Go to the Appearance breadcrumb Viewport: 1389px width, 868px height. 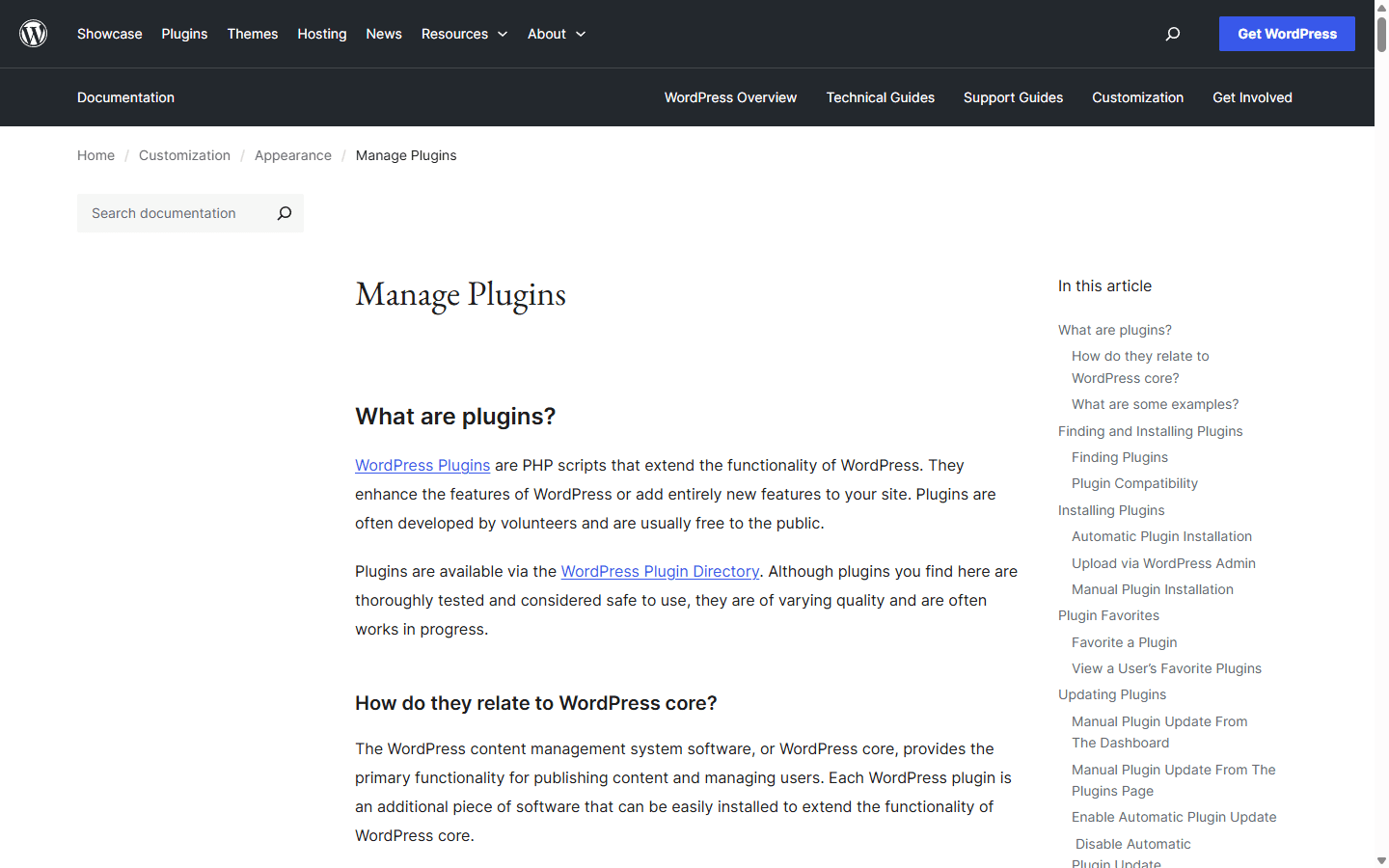[x=293, y=155]
